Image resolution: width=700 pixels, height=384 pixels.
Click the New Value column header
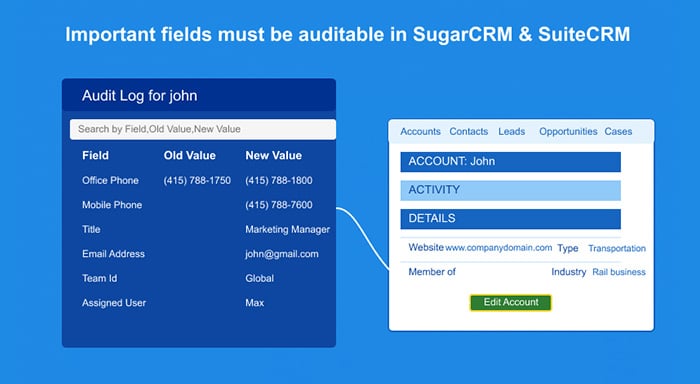[x=273, y=155]
